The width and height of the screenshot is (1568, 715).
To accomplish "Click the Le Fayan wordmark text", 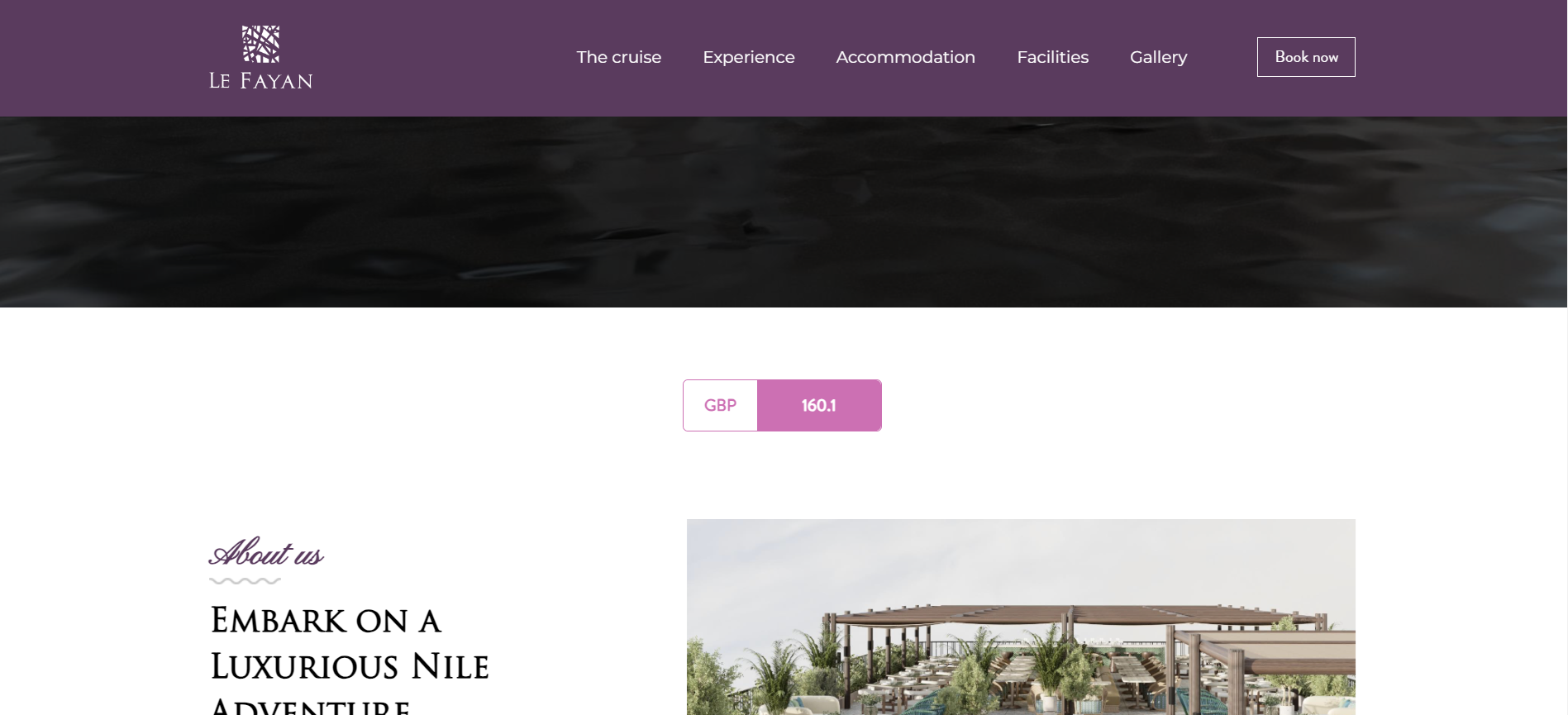I will click(x=260, y=80).
